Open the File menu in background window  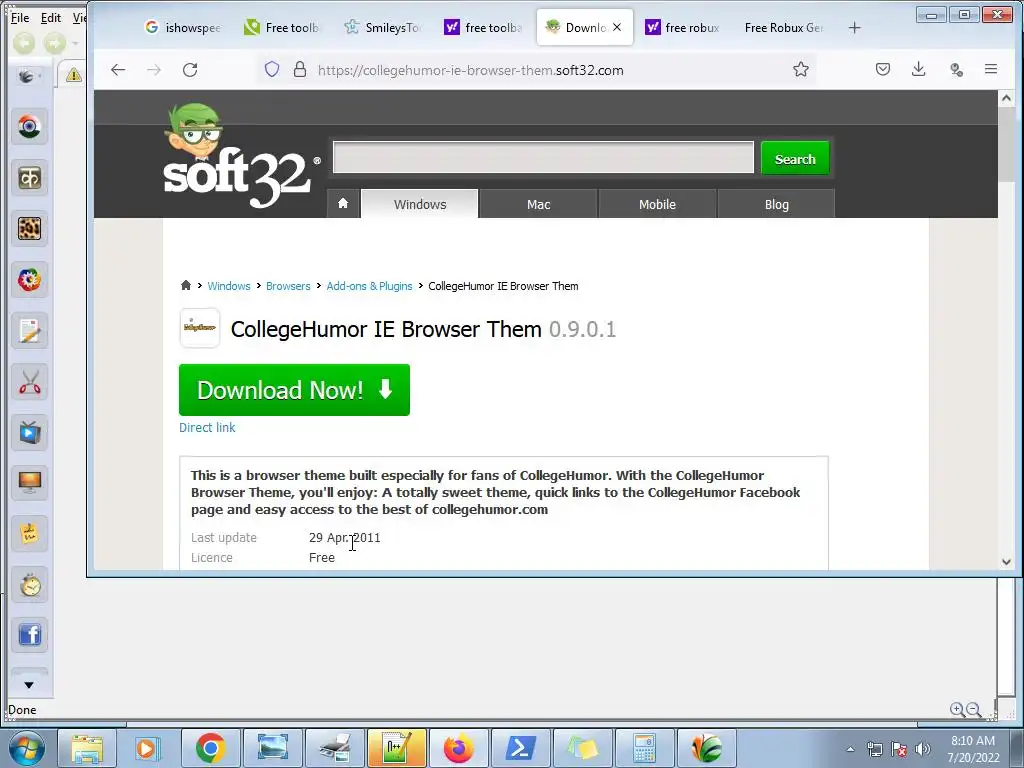tap(20, 18)
